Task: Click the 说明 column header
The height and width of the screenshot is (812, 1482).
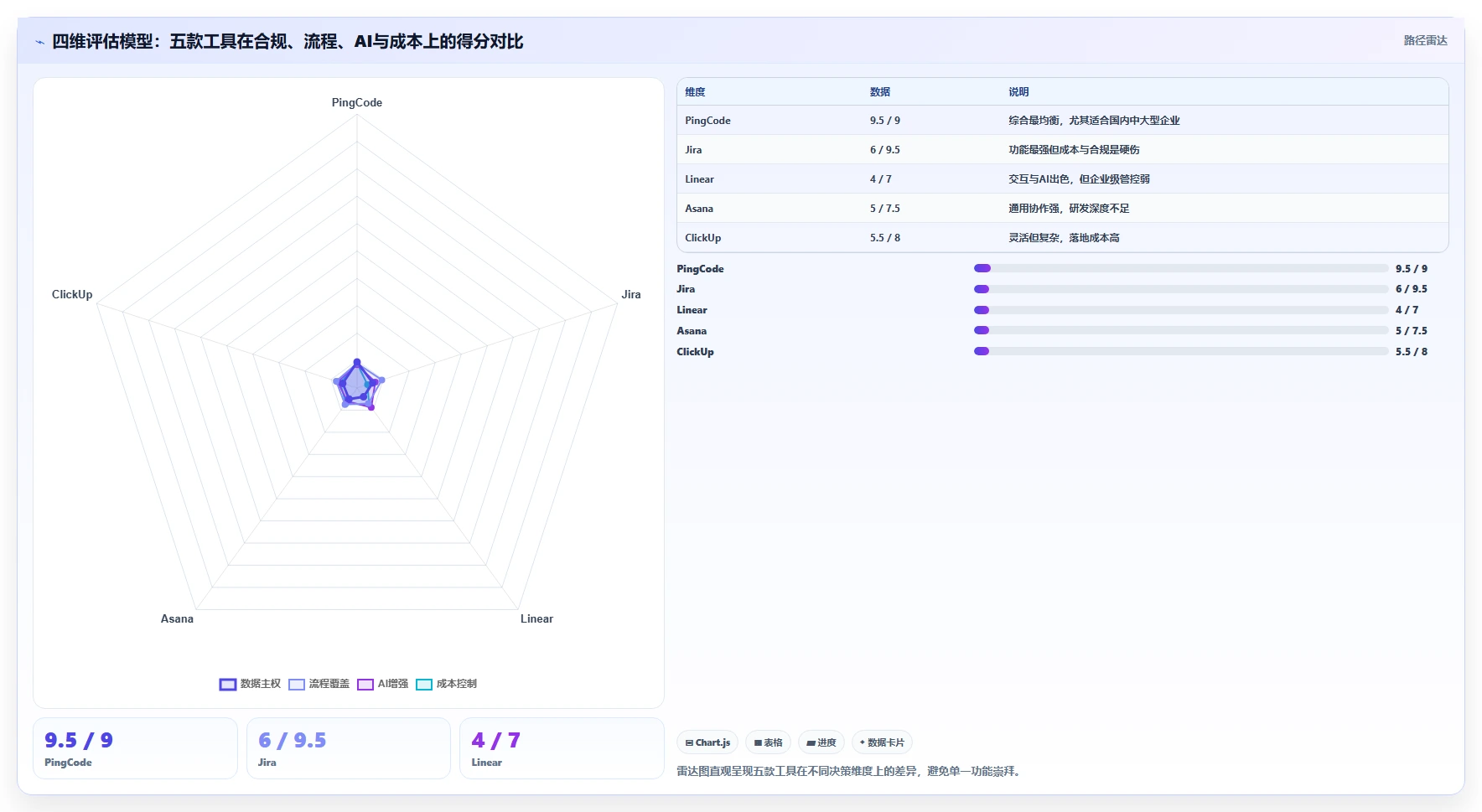Action: click(x=1018, y=92)
